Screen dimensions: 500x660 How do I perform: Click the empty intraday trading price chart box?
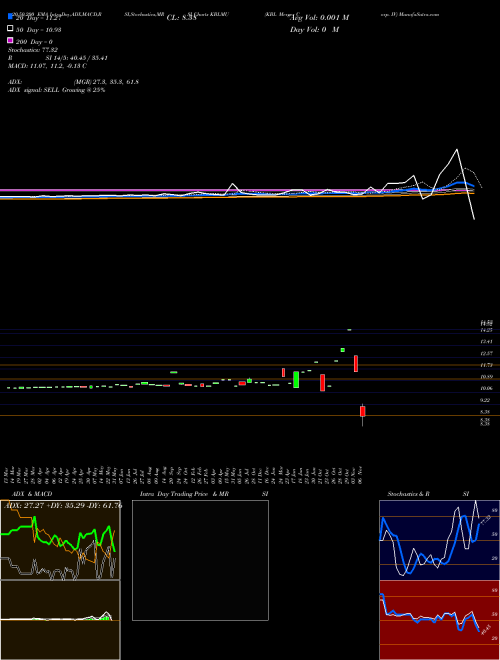200,560
